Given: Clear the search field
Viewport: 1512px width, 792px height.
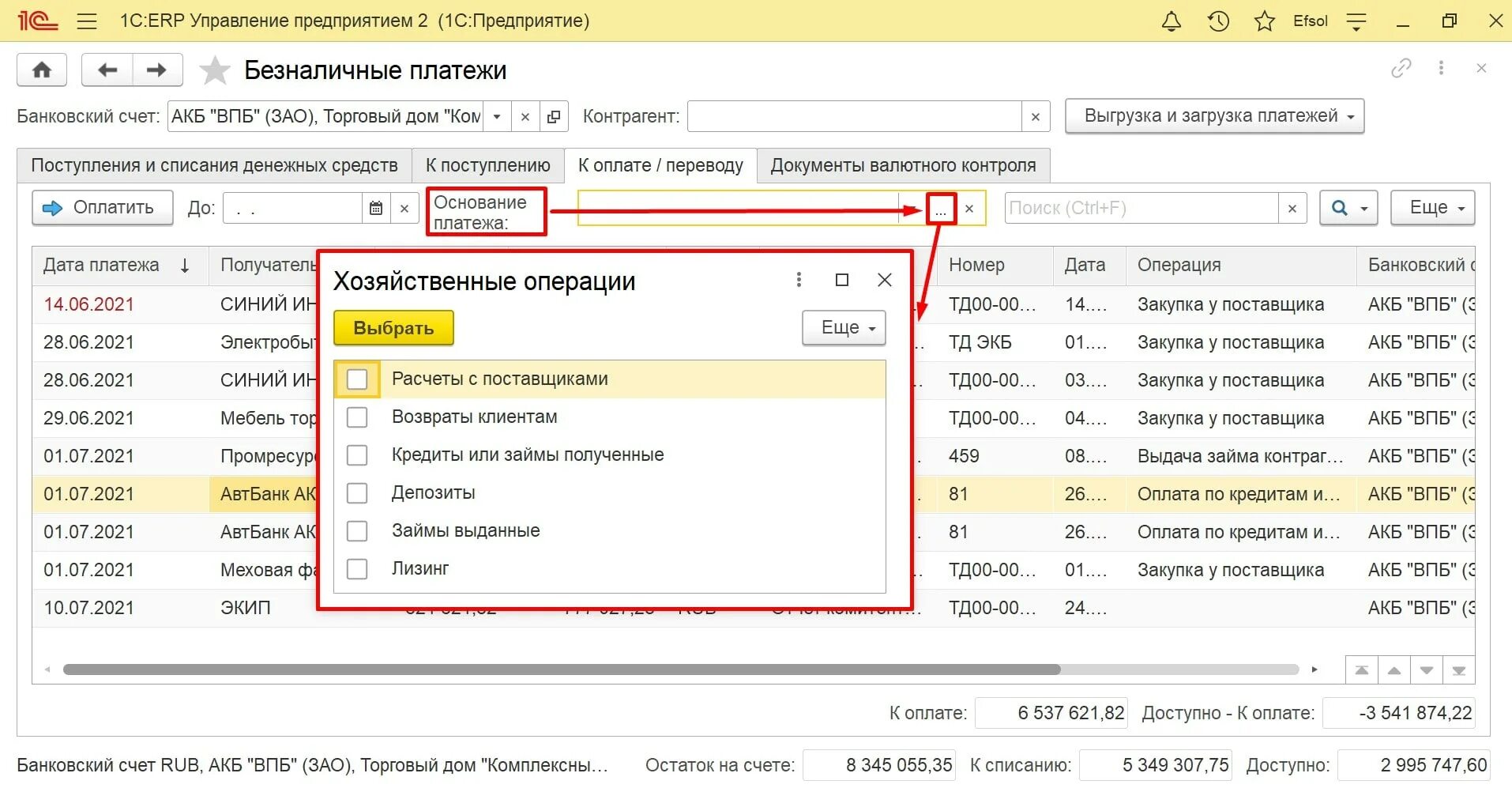Looking at the screenshot, I should tap(1292, 208).
